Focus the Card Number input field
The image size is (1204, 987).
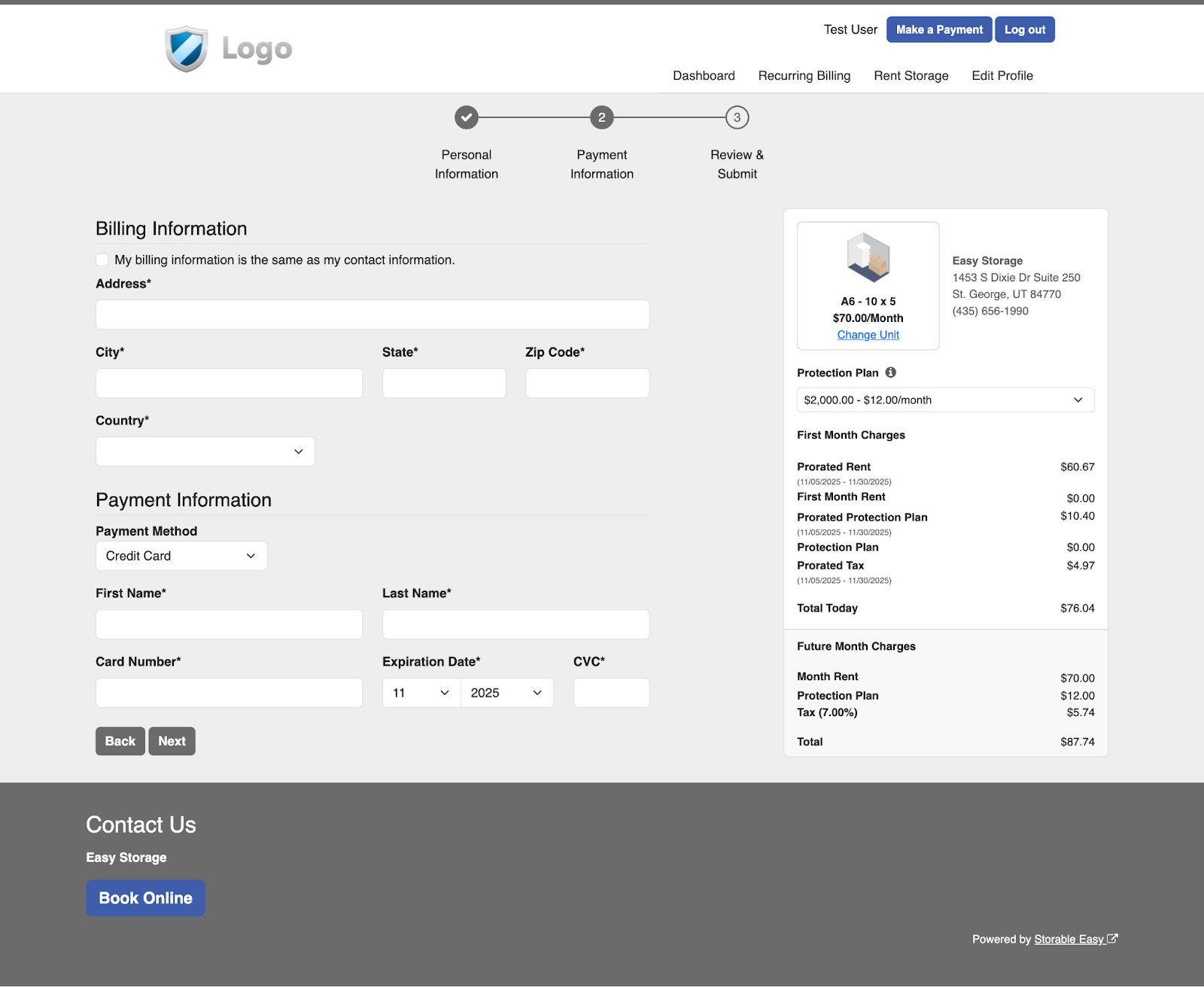229,693
